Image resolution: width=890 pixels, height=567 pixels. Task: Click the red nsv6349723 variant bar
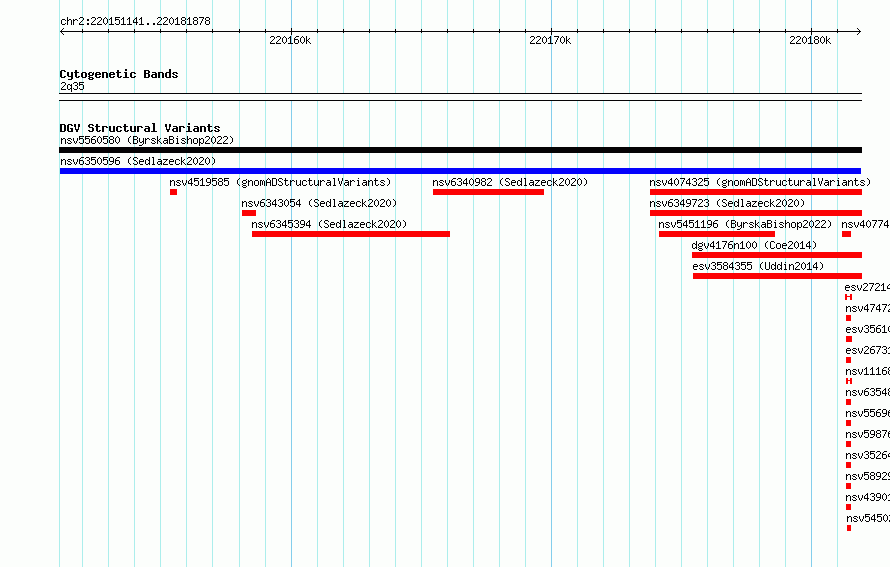[x=755, y=213]
